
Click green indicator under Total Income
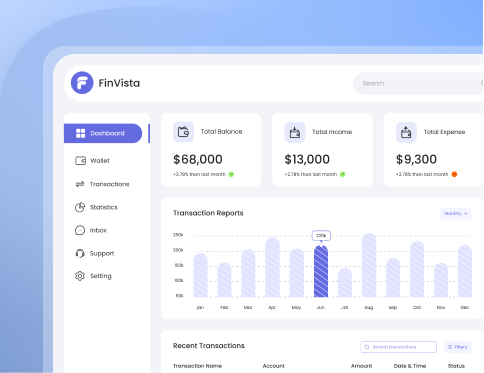coord(342,174)
